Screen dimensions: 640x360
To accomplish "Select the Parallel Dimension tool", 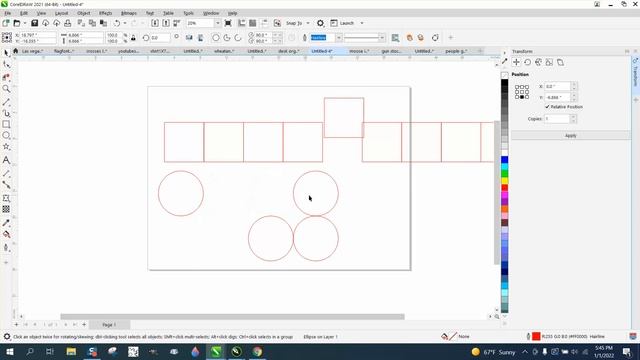I will (6, 173).
